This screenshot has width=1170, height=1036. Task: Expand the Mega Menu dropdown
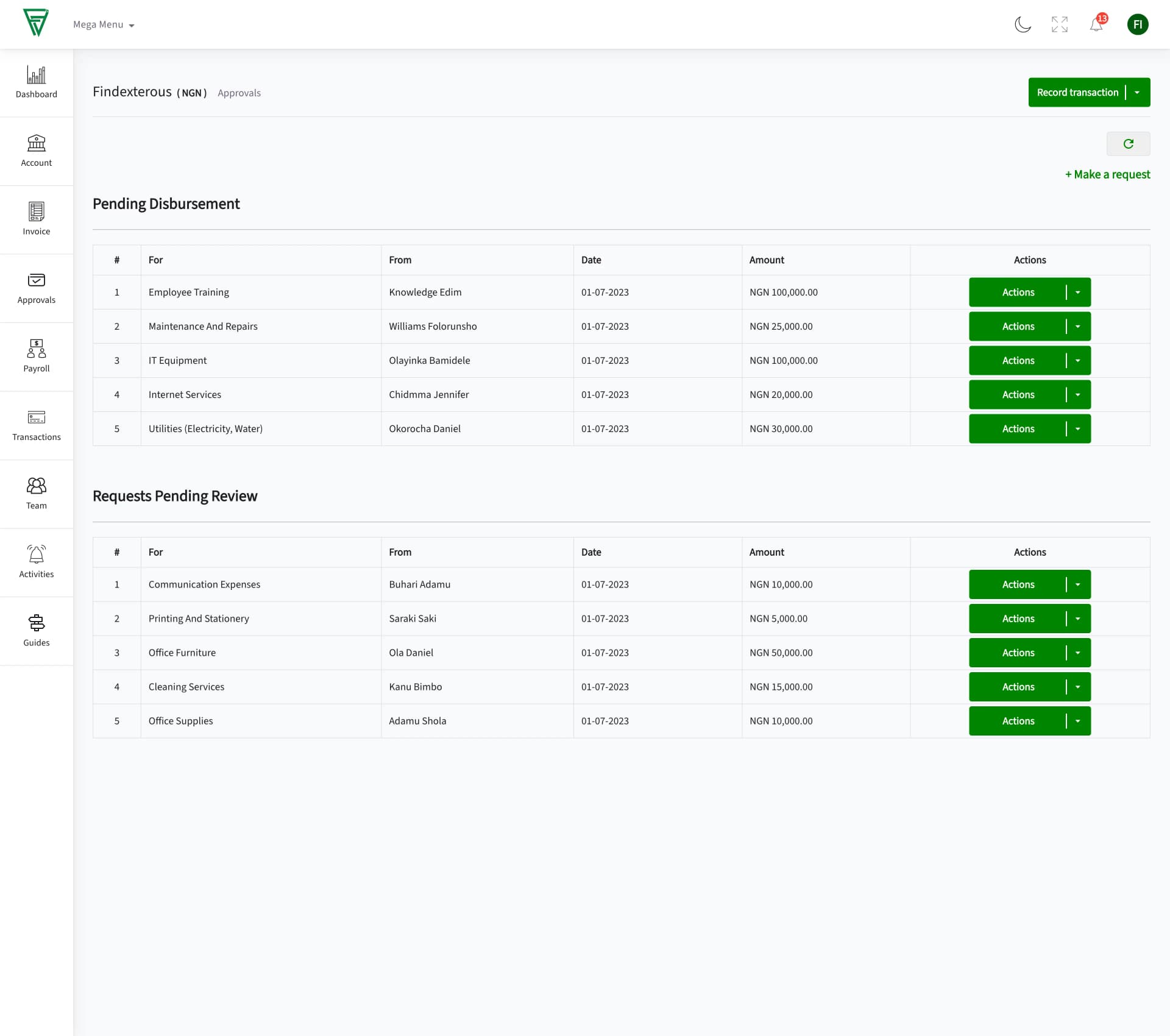(x=104, y=25)
